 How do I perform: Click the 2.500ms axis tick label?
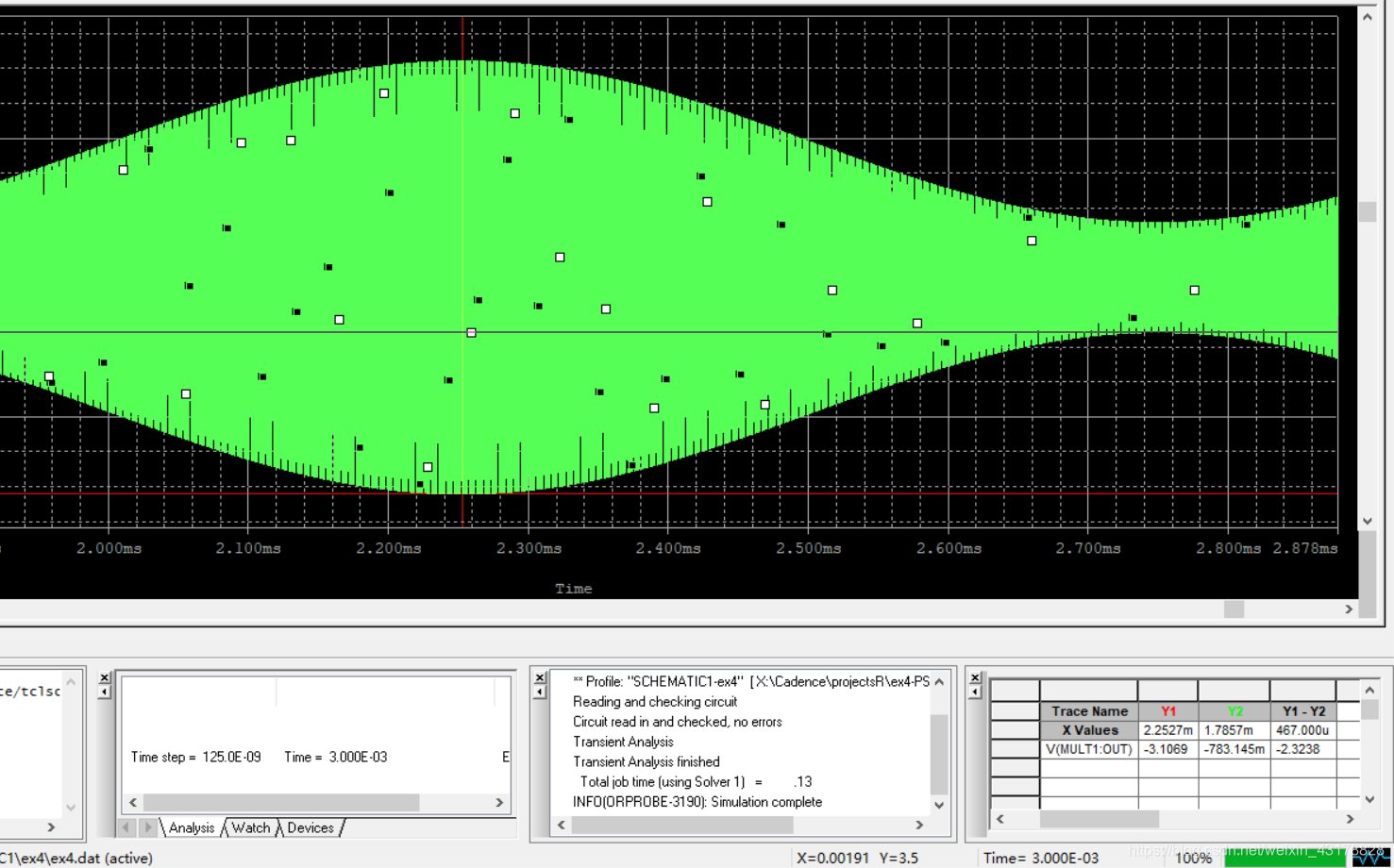809,548
